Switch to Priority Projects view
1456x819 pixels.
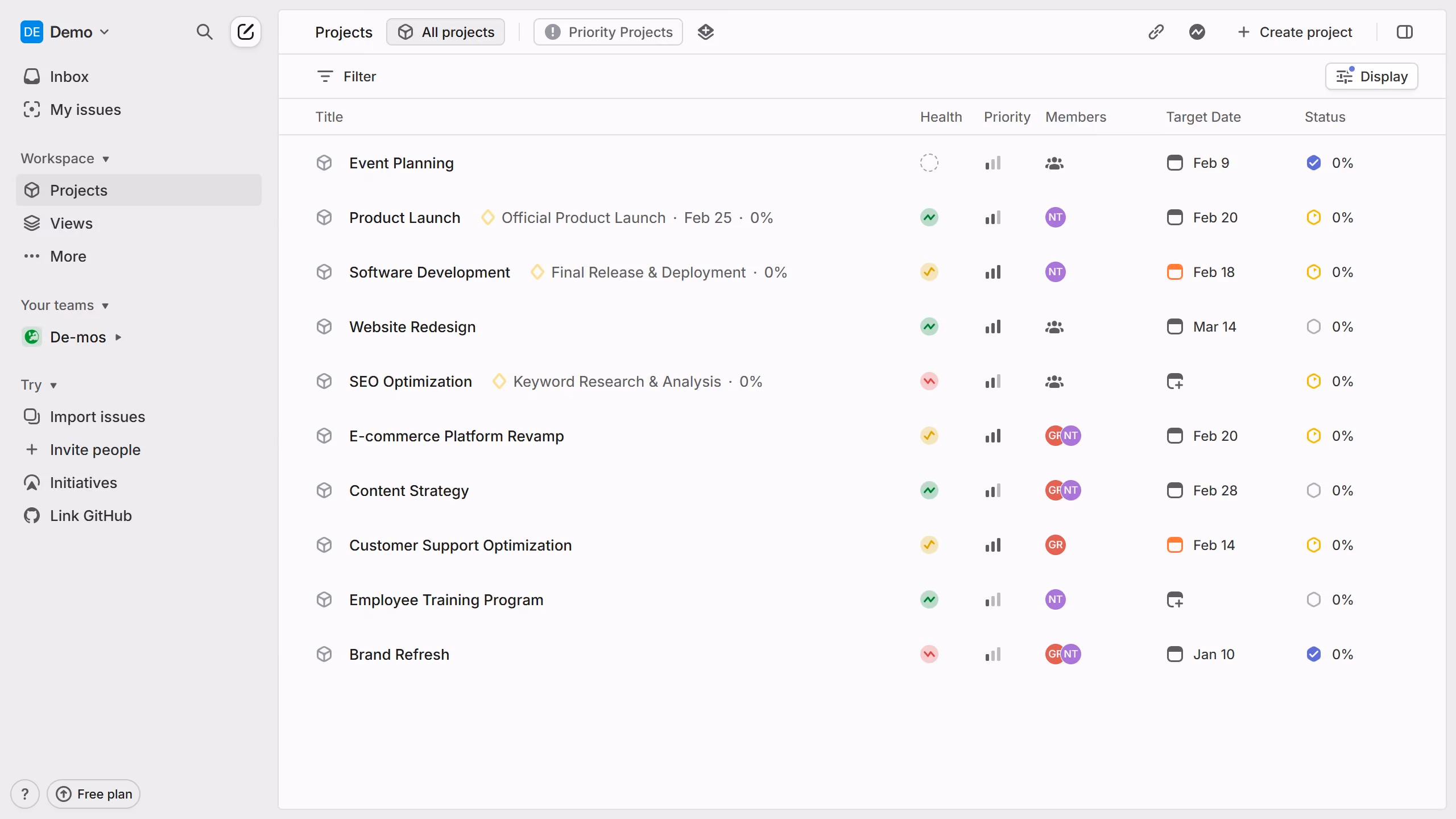(608, 32)
